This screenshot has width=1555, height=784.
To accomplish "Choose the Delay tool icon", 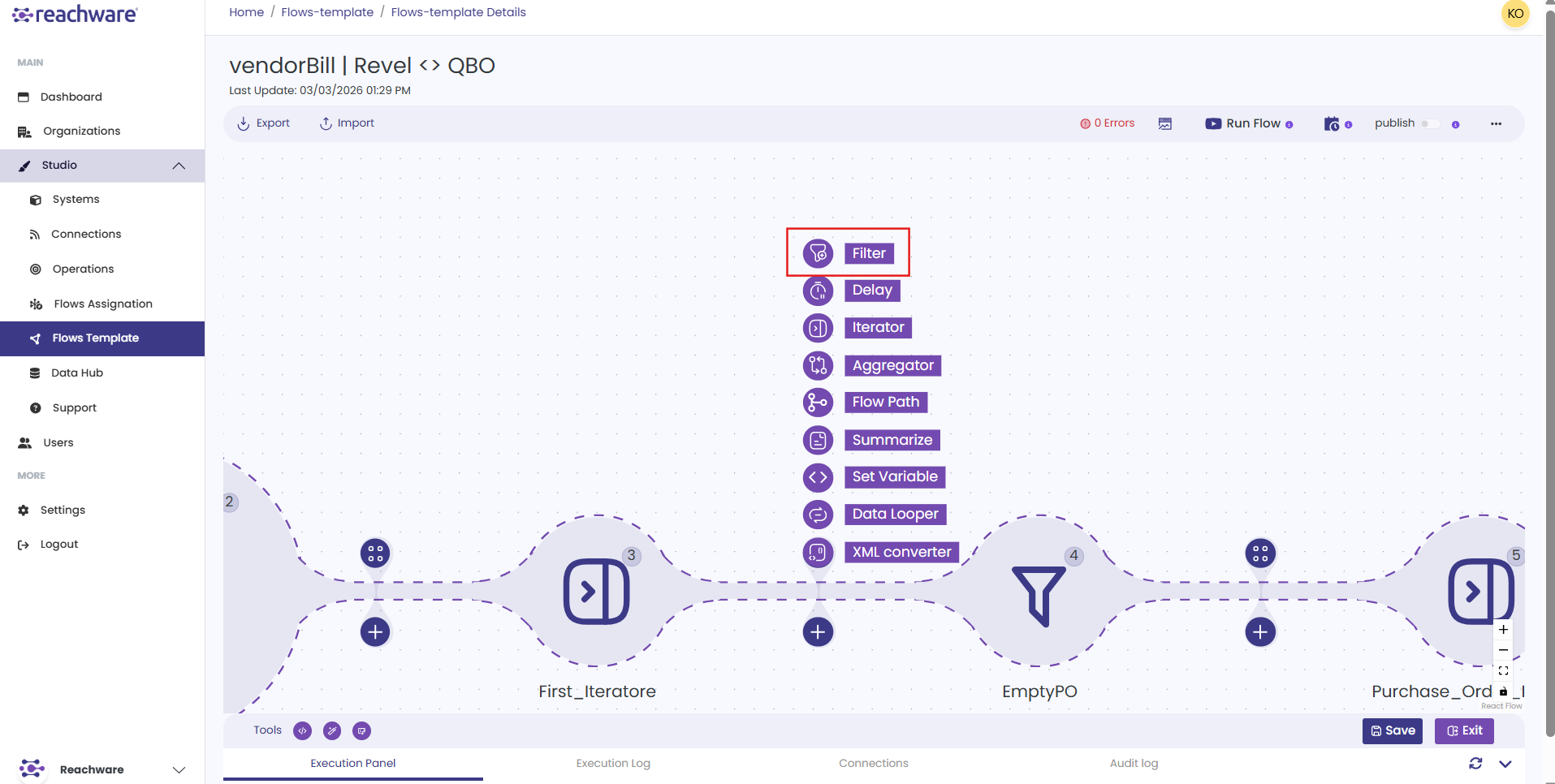I will tap(818, 291).
